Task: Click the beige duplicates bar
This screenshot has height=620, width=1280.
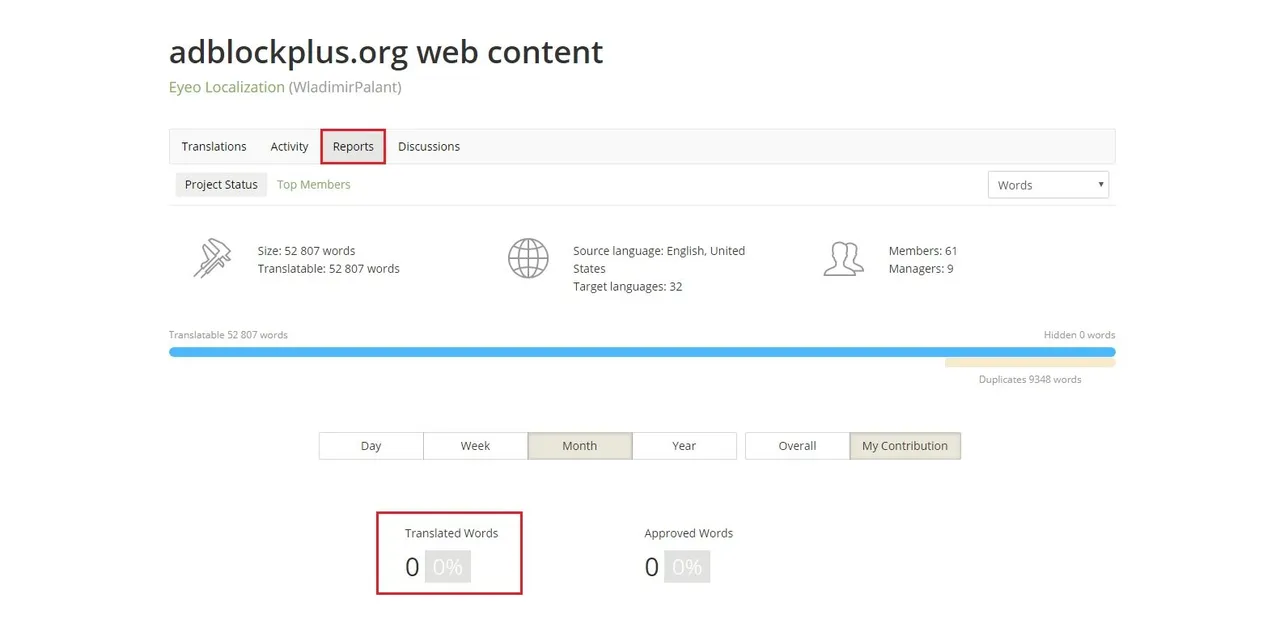Action: [x=1030, y=363]
